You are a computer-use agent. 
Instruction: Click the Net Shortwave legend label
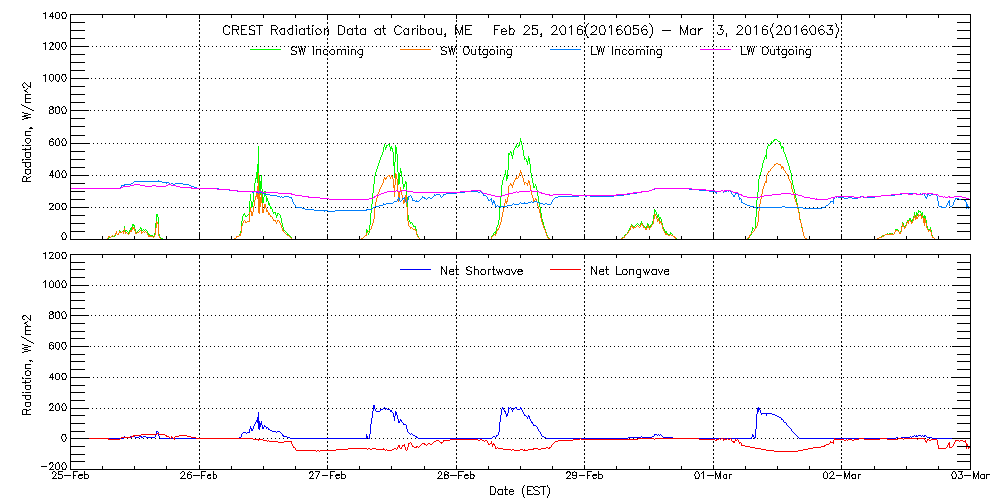481,271
